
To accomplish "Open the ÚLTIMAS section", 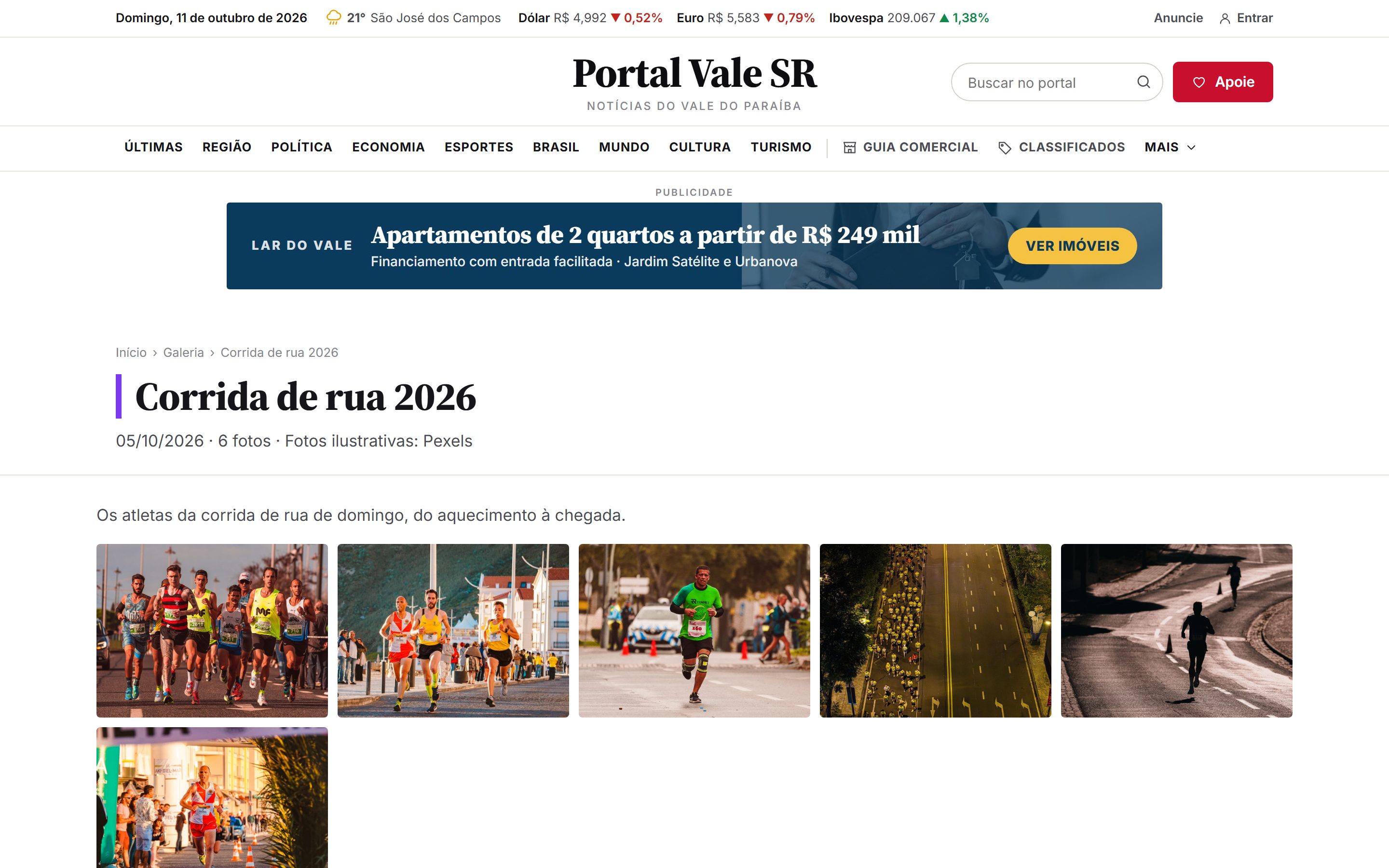I will coord(153,147).
